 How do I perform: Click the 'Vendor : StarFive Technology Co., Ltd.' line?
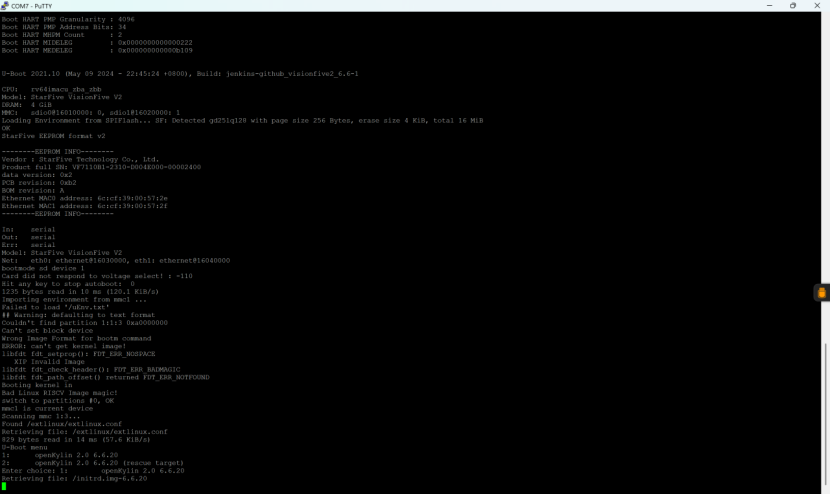pos(80,159)
